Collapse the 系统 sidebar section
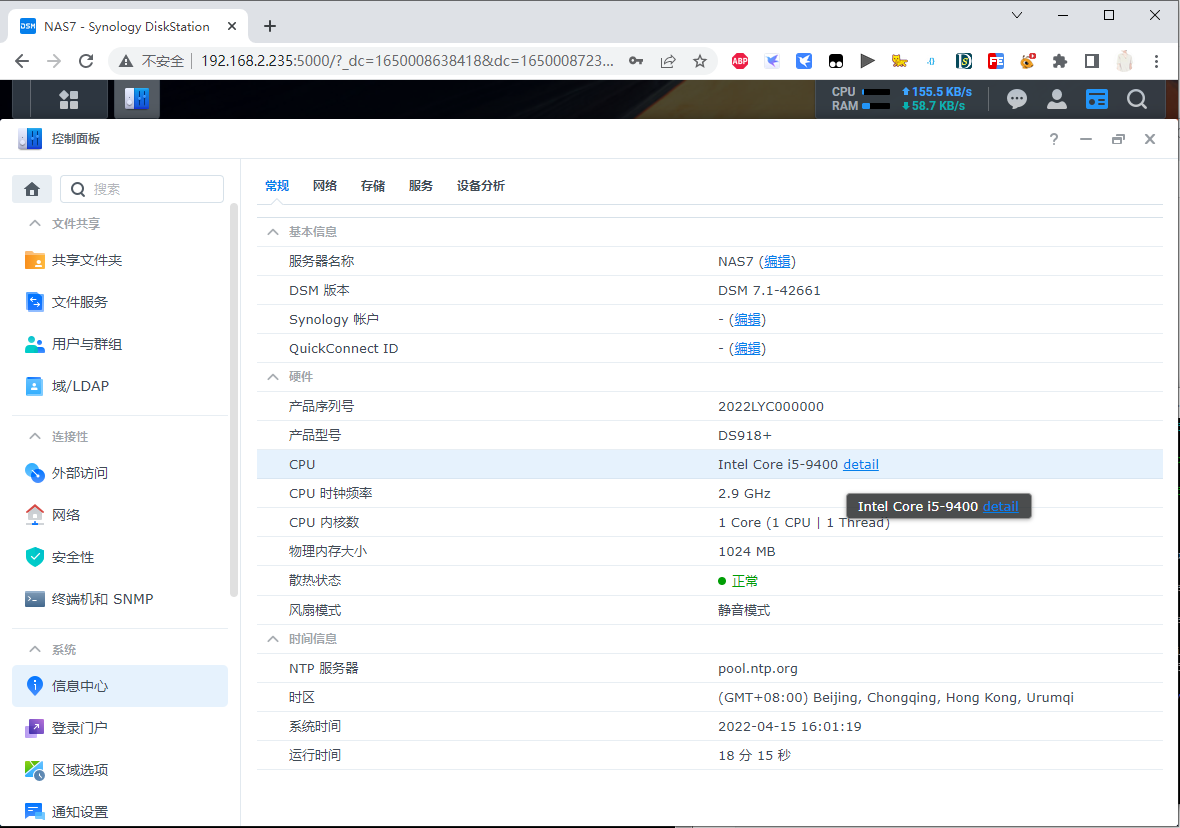The image size is (1180, 828). pos(35,650)
